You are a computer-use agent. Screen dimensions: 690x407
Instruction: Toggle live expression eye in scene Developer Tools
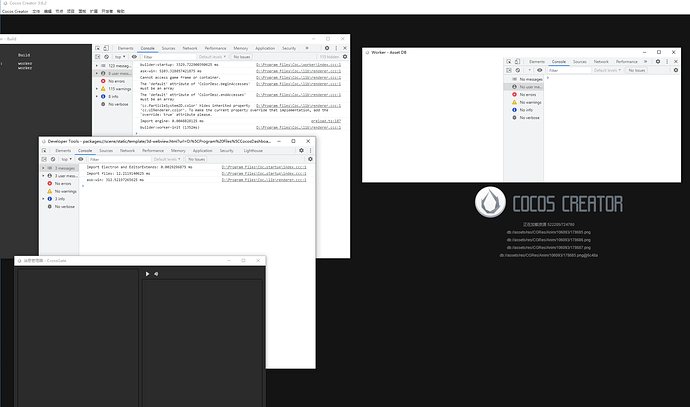click(81, 159)
